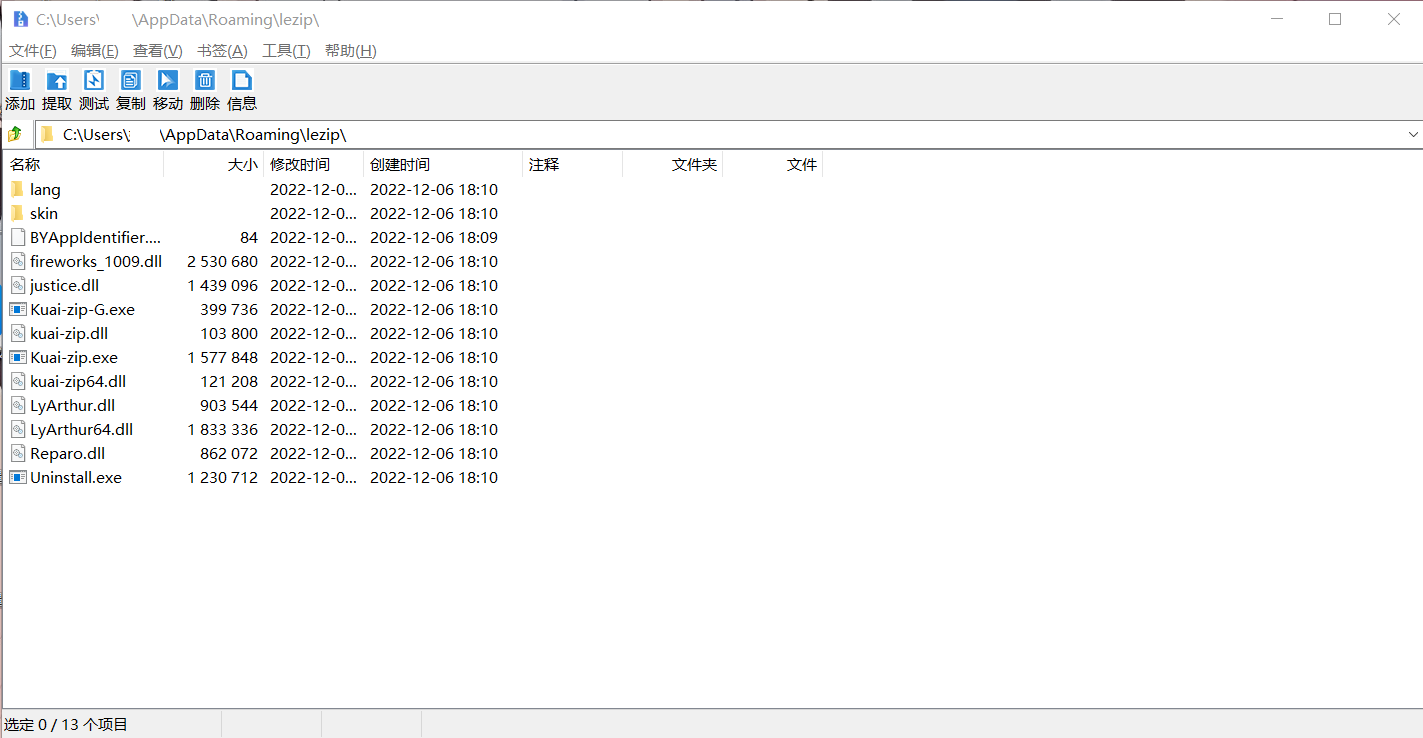Open the 工具(T) menu
This screenshot has width=1423, height=738.
click(286, 51)
